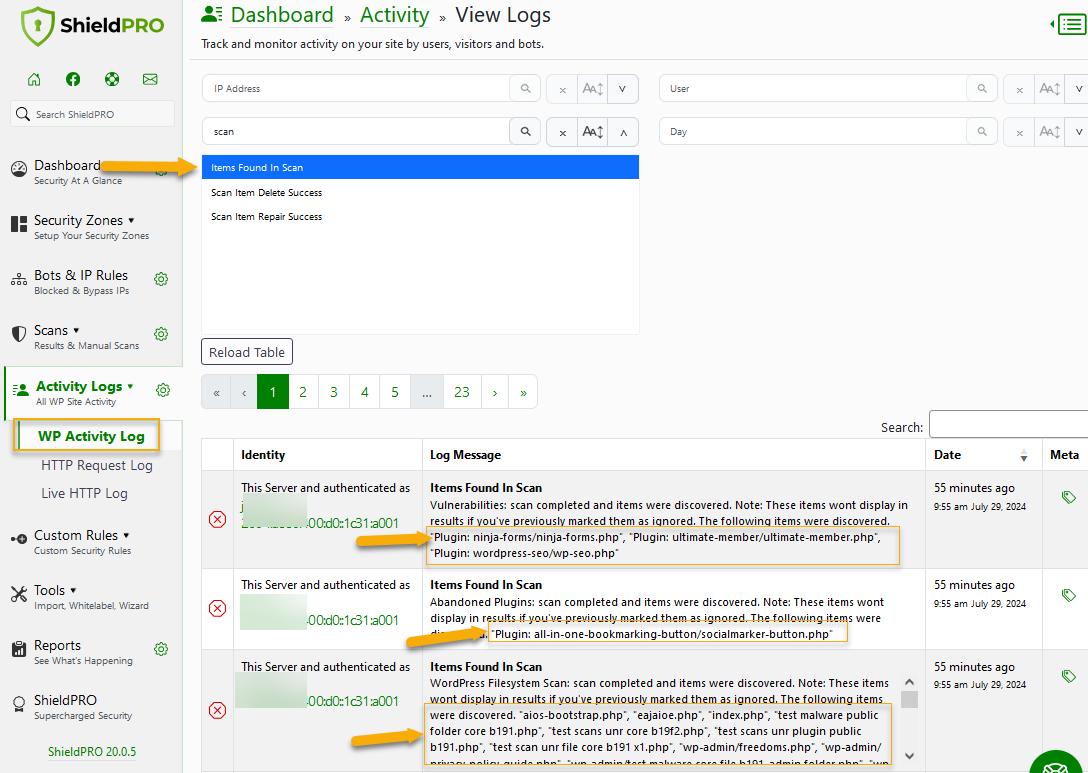View meta tag for Abandoned Plugins row
Image resolution: width=1088 pixels, height=773 pixels.
(x=1069, y=595)
